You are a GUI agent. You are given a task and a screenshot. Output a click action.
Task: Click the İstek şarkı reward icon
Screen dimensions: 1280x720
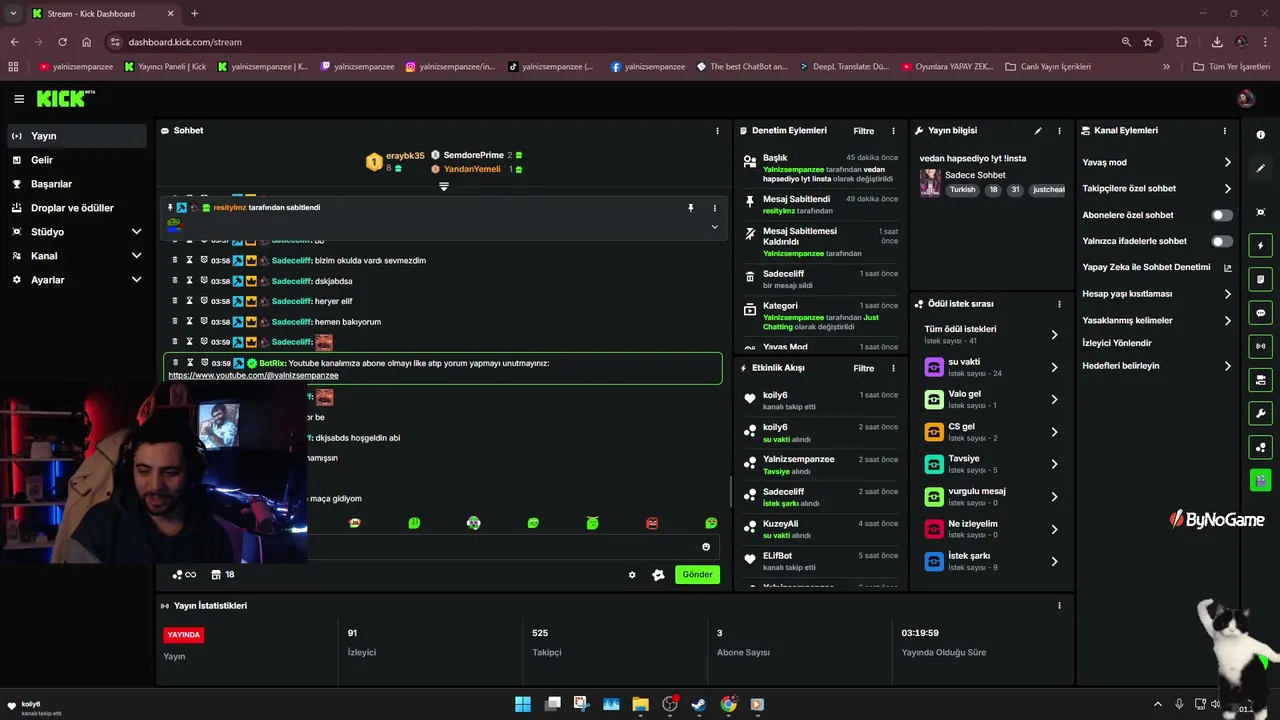[x=934, y=561]
